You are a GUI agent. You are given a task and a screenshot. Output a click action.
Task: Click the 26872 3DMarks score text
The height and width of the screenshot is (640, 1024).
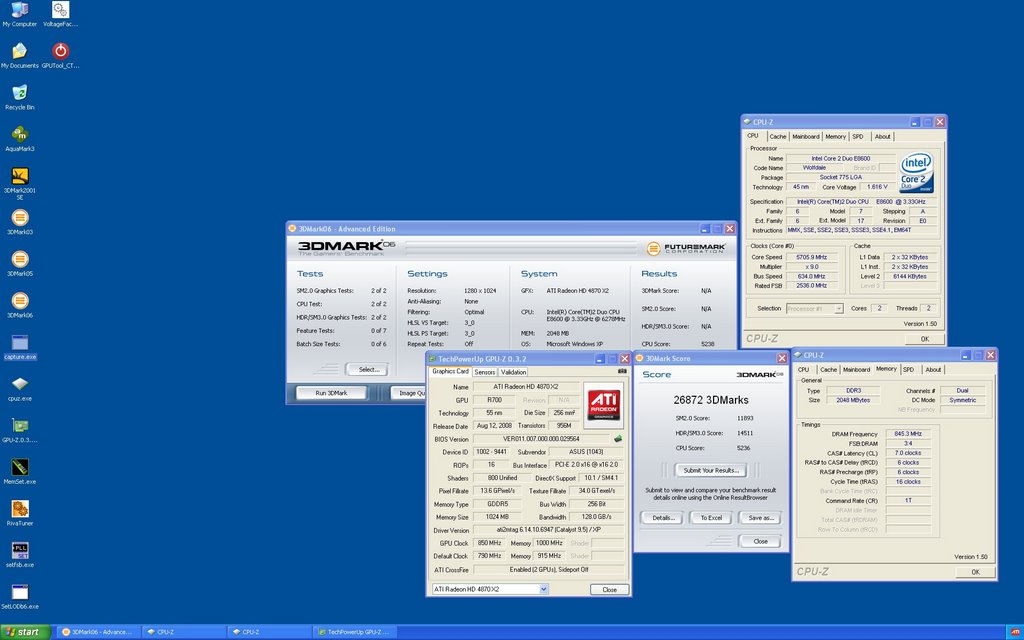pos(711,400)
